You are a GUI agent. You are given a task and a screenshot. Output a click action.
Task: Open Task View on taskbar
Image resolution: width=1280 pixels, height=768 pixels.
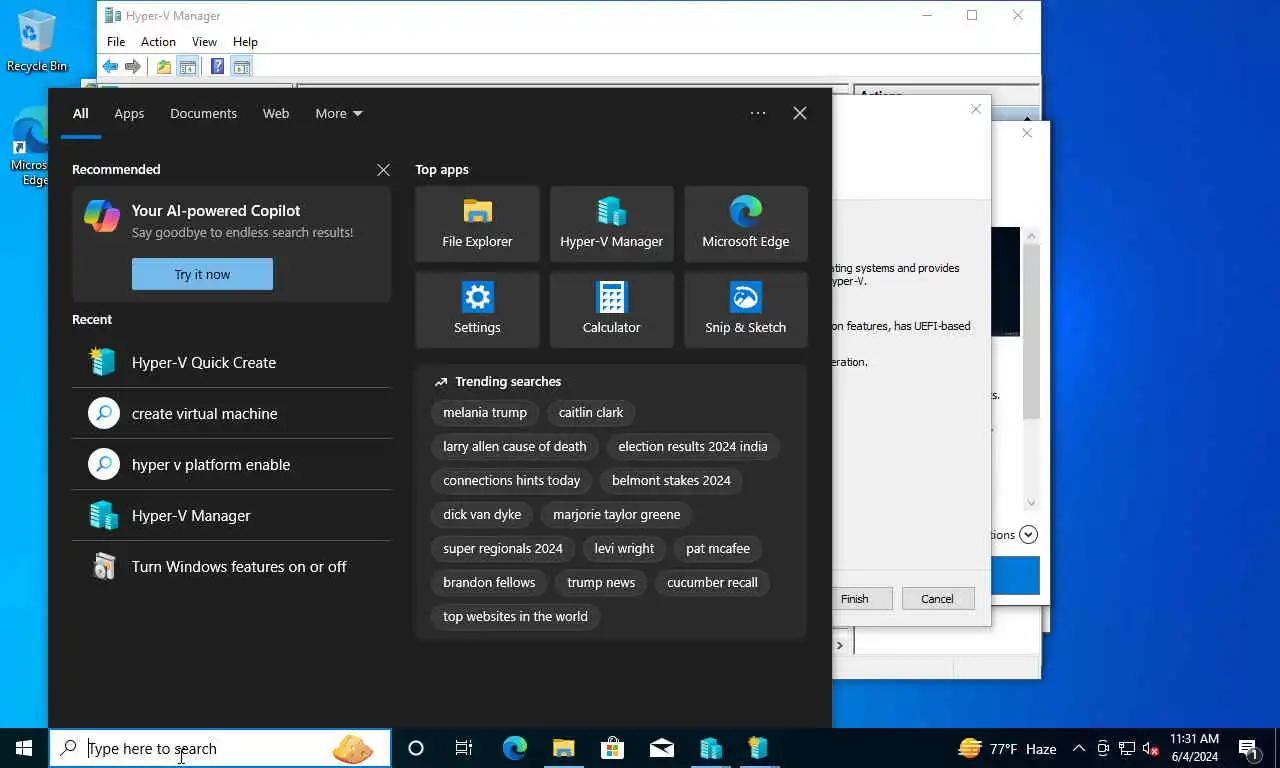(464, 748)
